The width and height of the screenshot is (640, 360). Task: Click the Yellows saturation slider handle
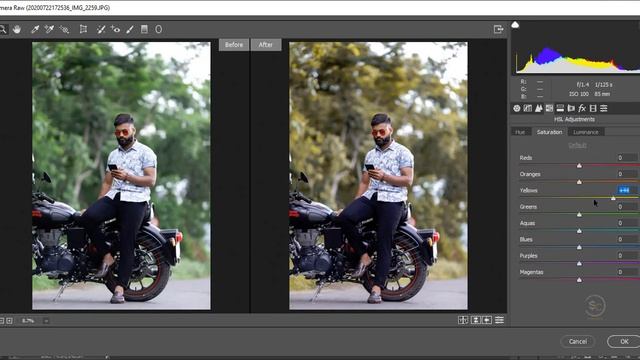[x=613, y=198]
